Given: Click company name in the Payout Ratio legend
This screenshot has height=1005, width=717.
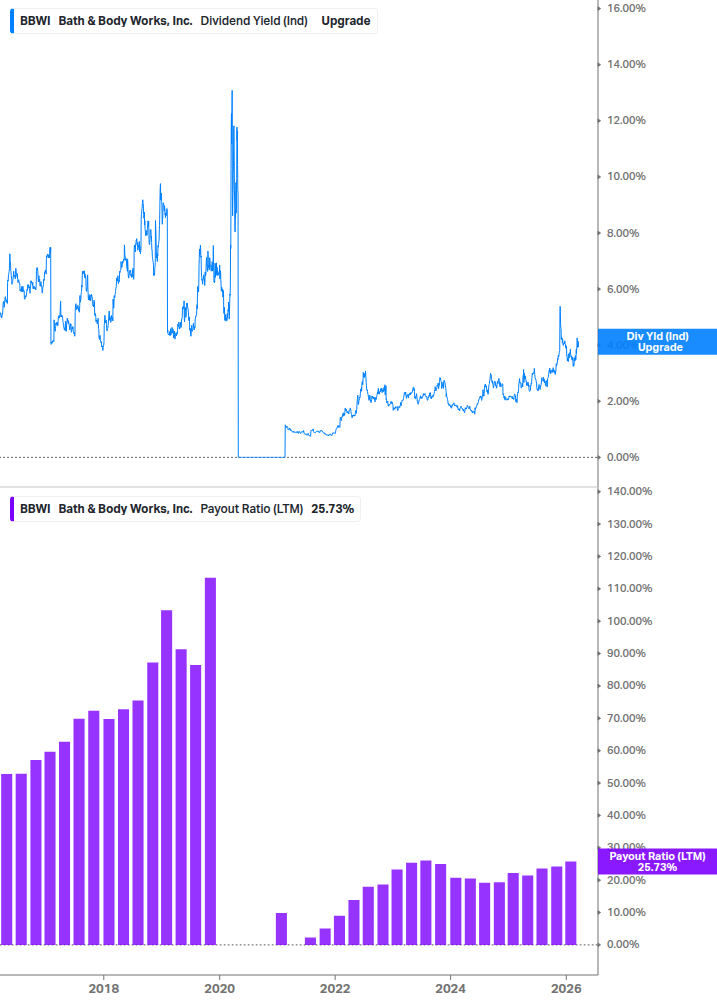Looking at the screenshot, I should (126, 509).
